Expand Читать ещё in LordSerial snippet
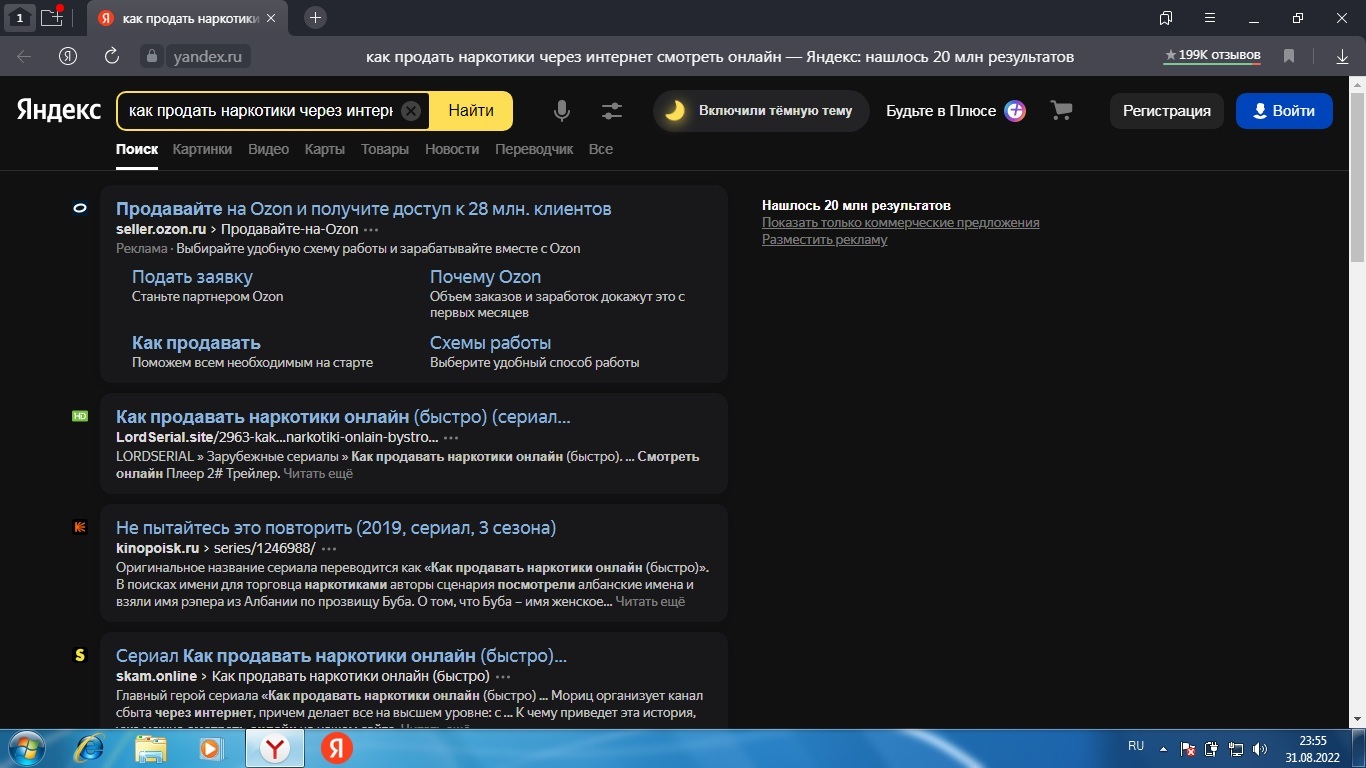This screenshot has height=768, width=1366. pyautogui.click(x=318, y=473)
